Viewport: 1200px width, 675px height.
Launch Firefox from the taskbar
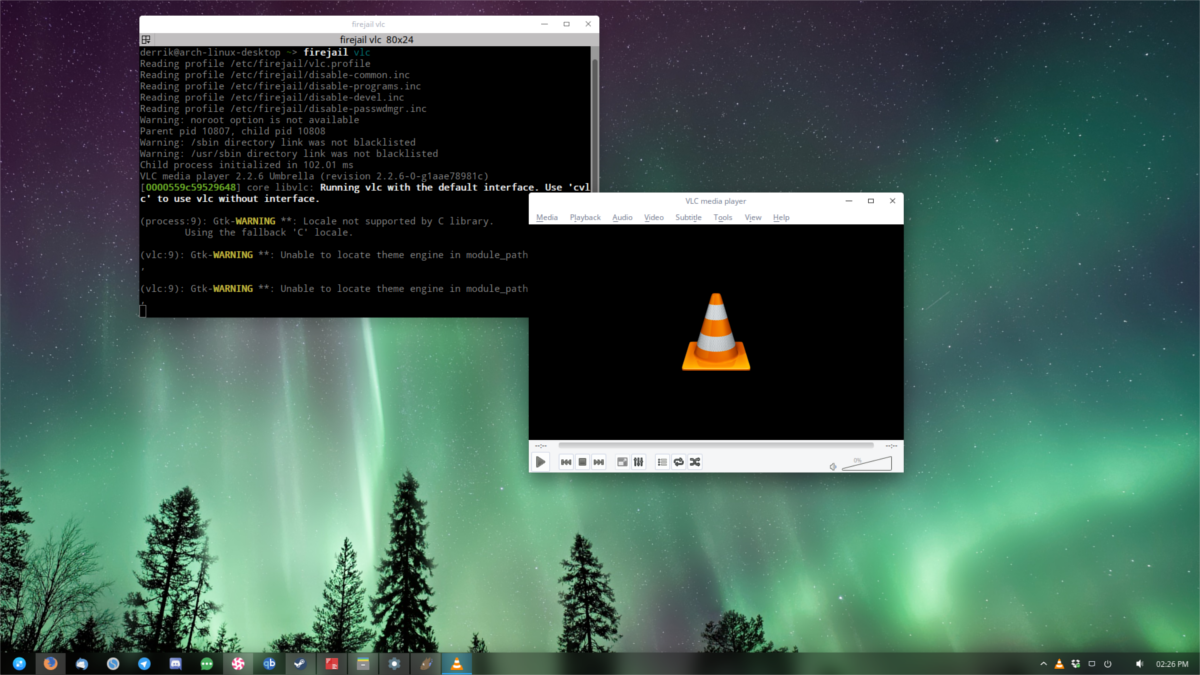click(x=51, y=663)
